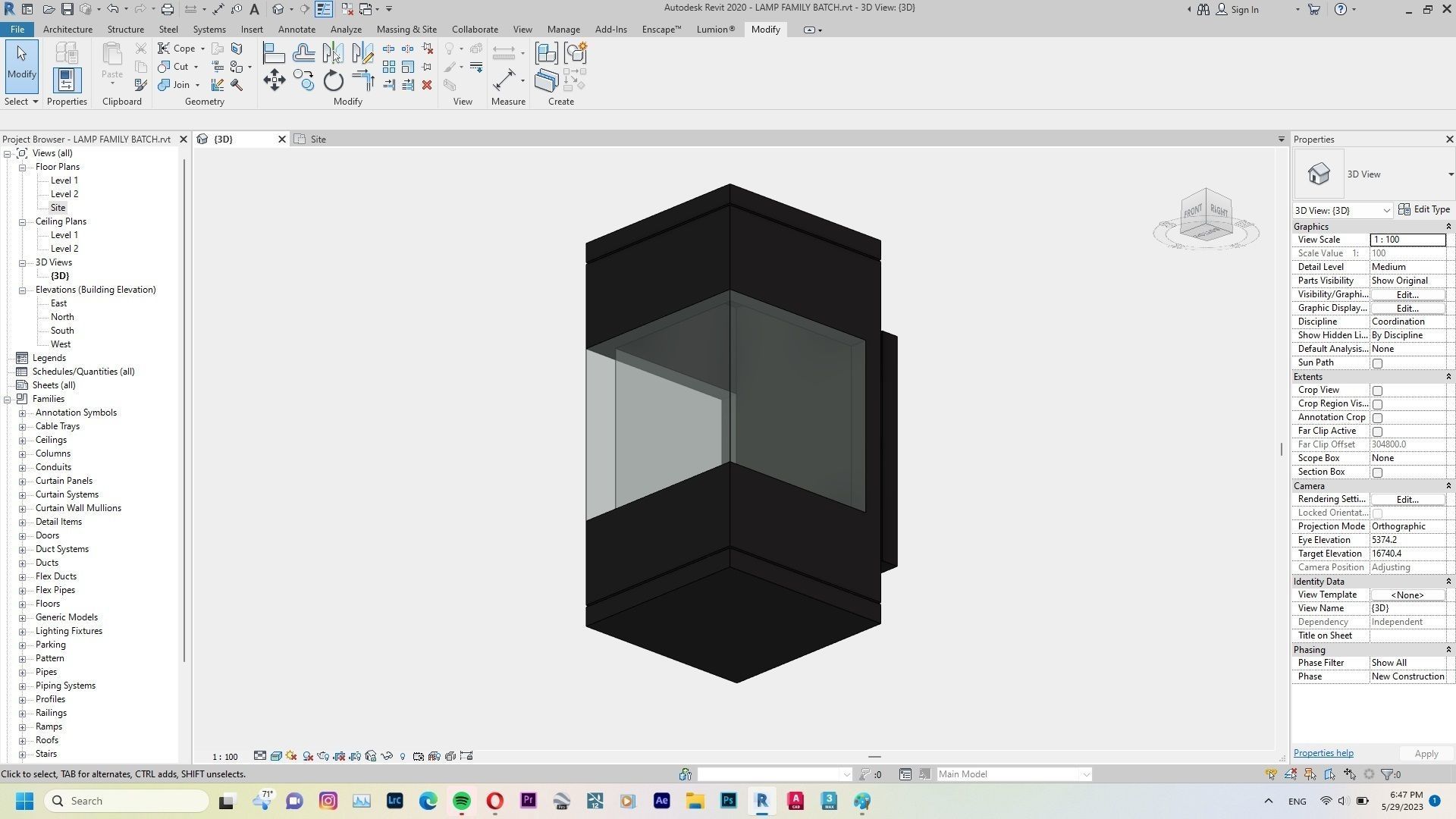Open the Cope tool dropdown arrow
This screenshot has height=819, width=1456.
point(202,49)
